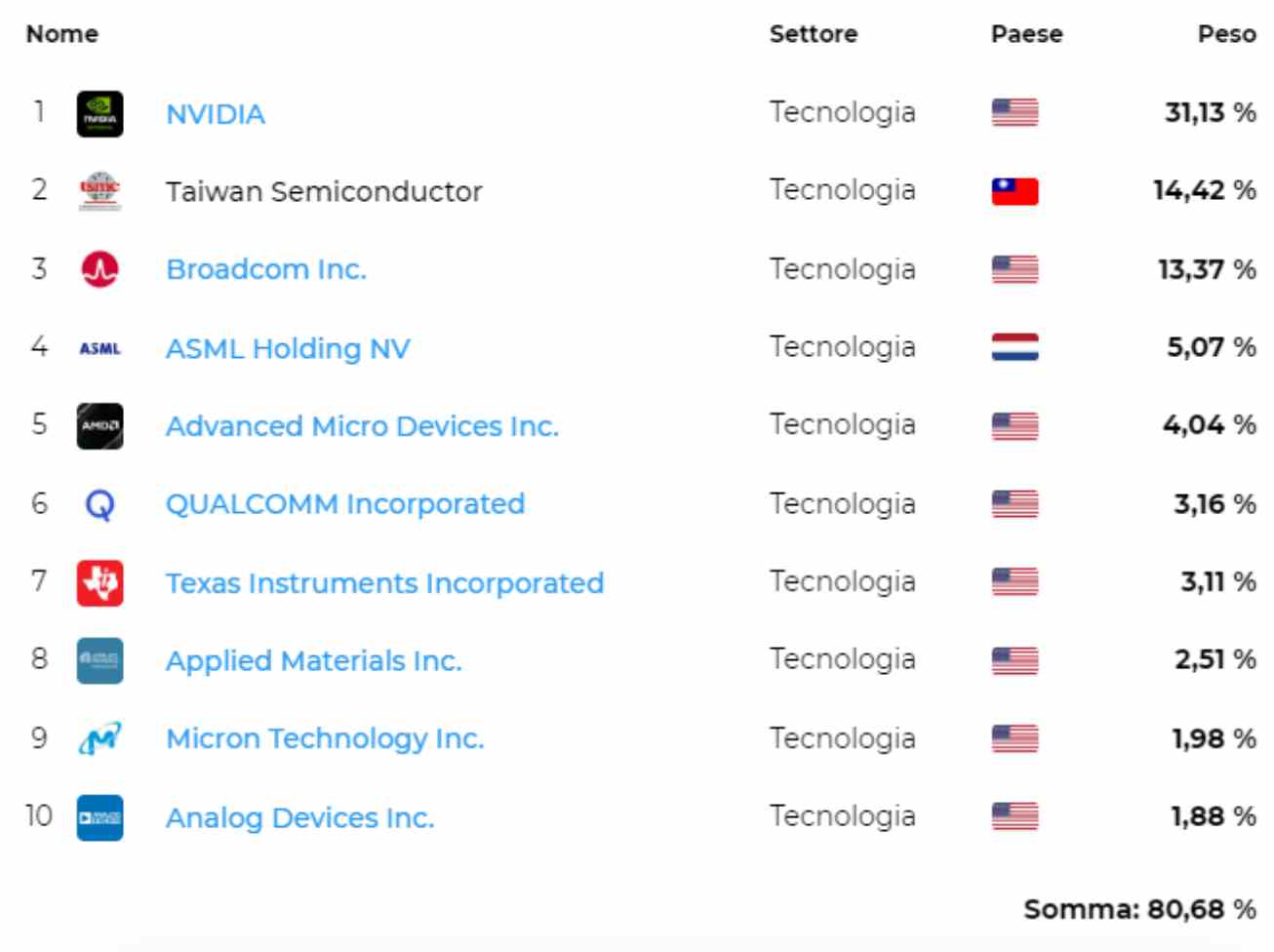Open the Texas Instruments Incorporated link

coord(384,582)
